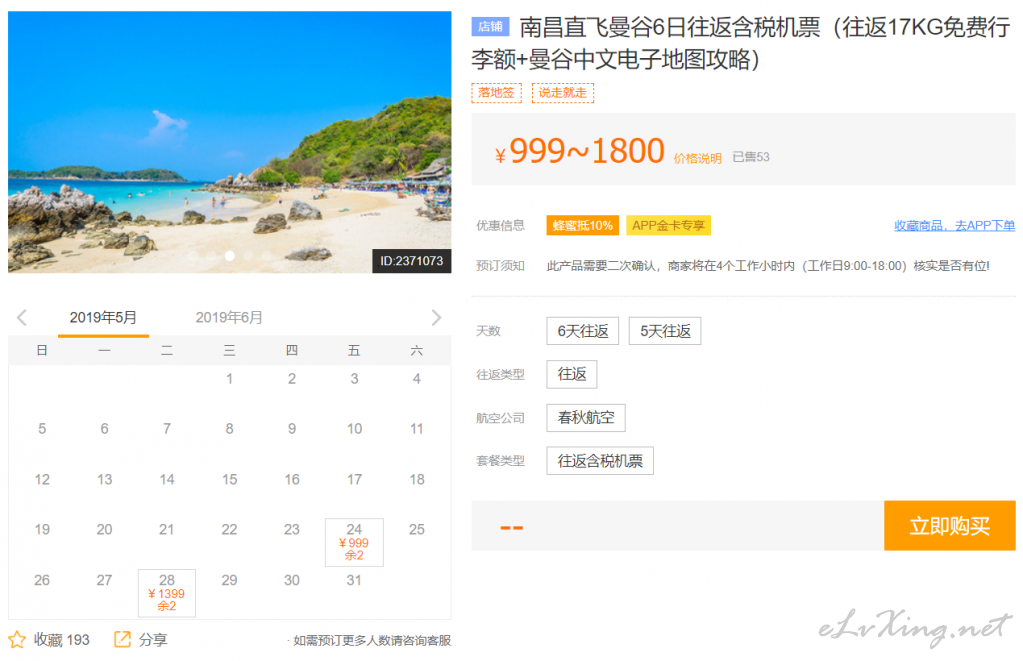Select 往返含税机票 package type
Viewport: 1023px width, 661px height.
(600, 461)
